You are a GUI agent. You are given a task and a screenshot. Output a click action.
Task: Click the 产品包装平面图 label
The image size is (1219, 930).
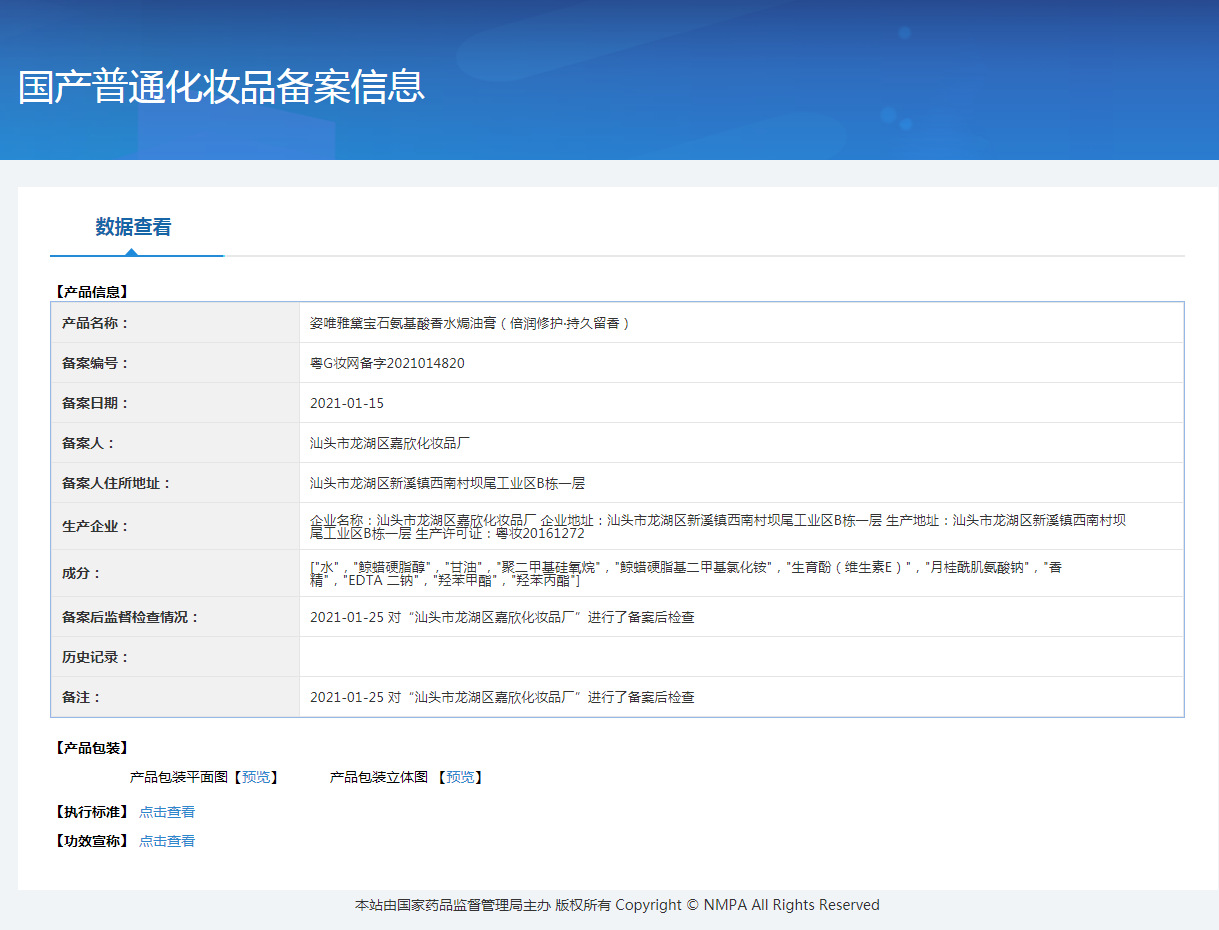click(179, 777)
